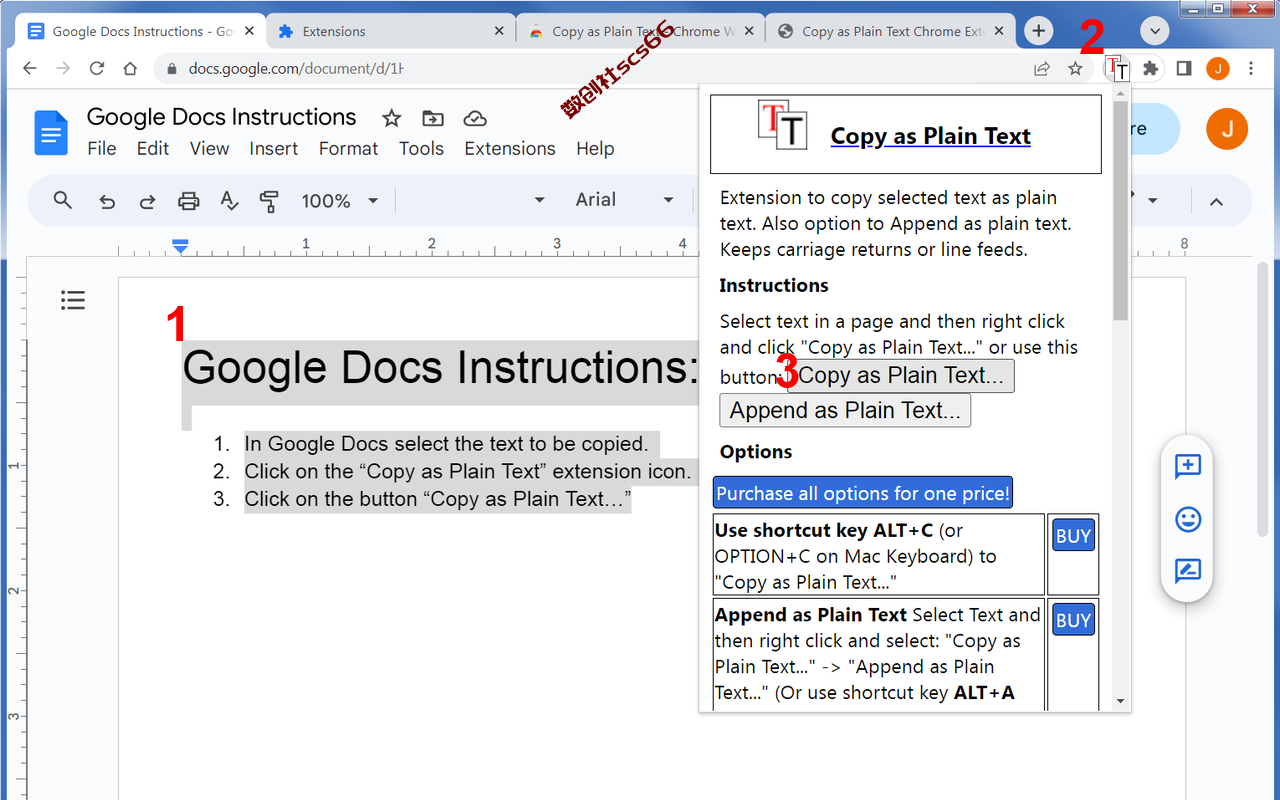Click Purchase all options for one price!
Screen dimensions: 1280x800
pyautogui.click(x=863, y=493)
